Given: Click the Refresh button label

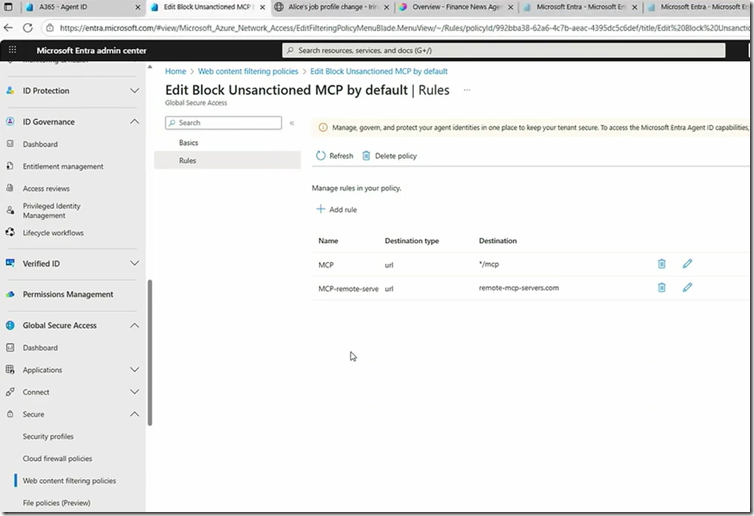Looking at the screenshot, I should click(341, 156).
